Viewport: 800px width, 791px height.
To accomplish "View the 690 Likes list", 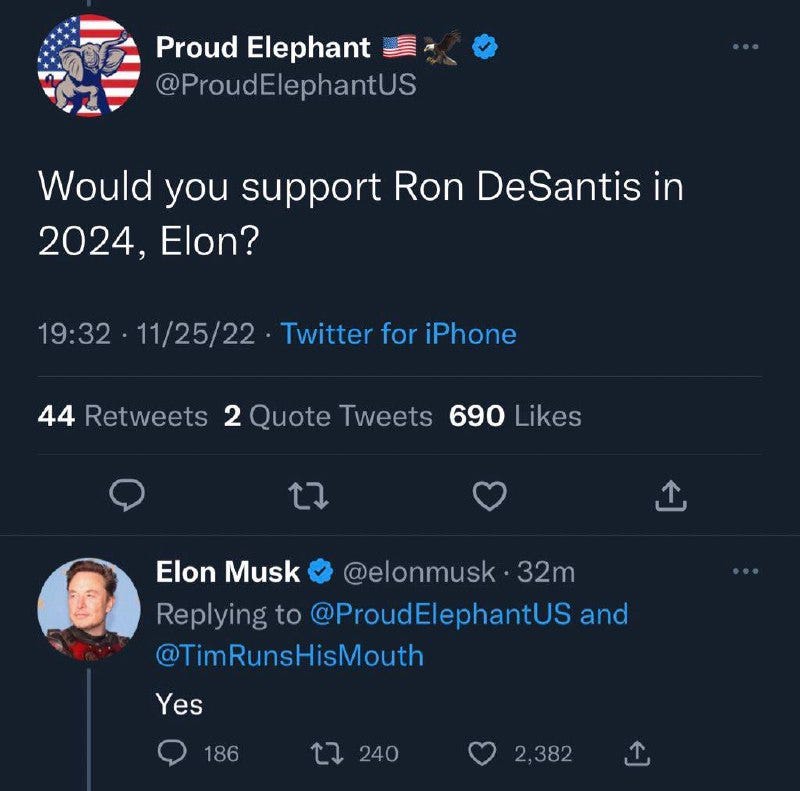I will (x=515, y=415).
